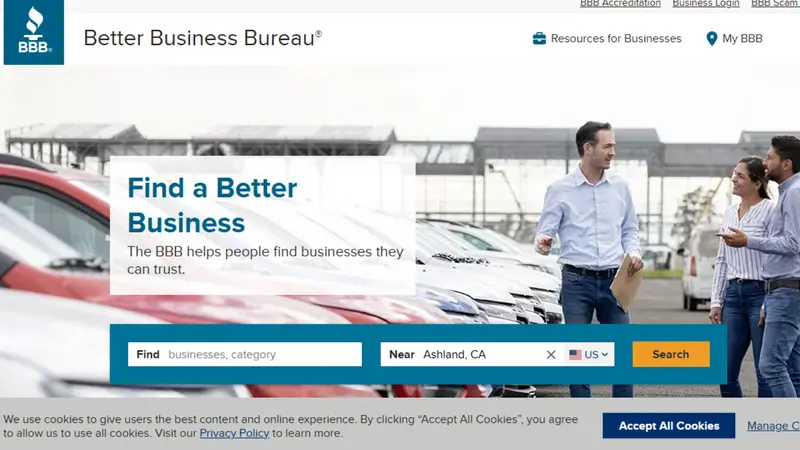Open the BBB Scam link at top
Screen dimensions: 800x450
pos(776,4)
